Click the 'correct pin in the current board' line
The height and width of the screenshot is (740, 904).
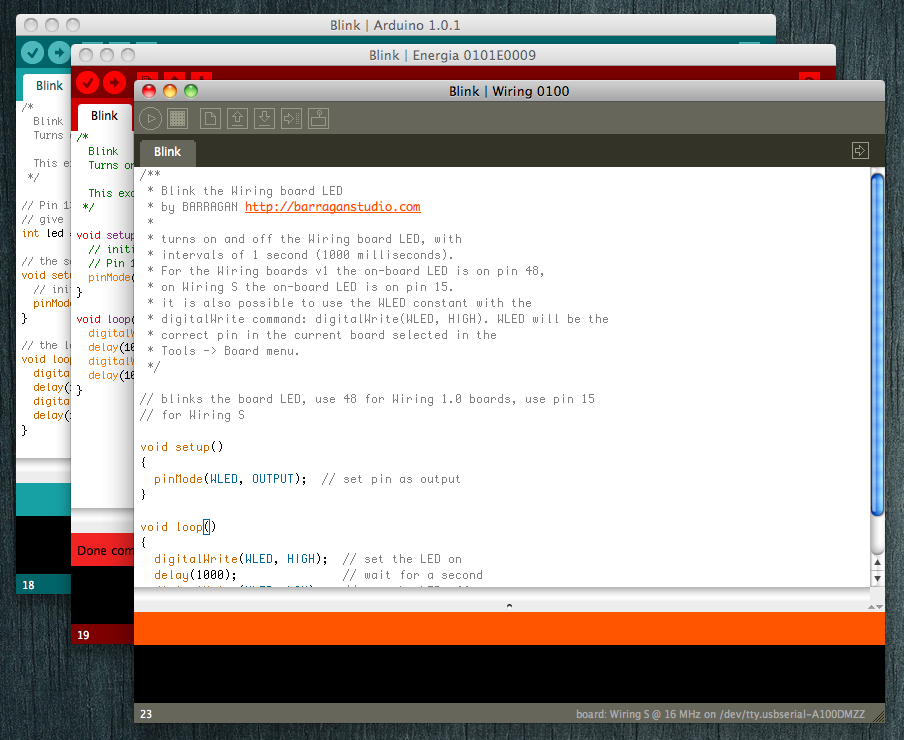[322, 335]
